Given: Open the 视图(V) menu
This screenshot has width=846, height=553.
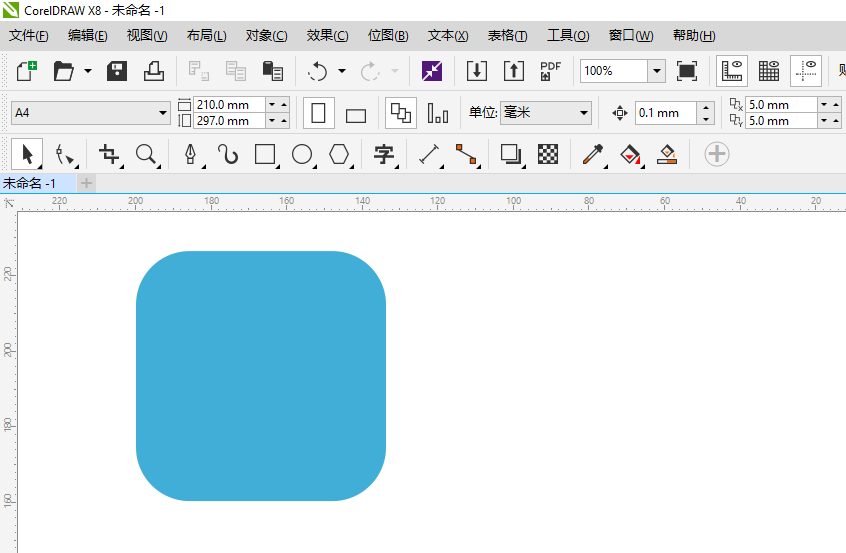Looking at the screenshot, I should 147,36.
